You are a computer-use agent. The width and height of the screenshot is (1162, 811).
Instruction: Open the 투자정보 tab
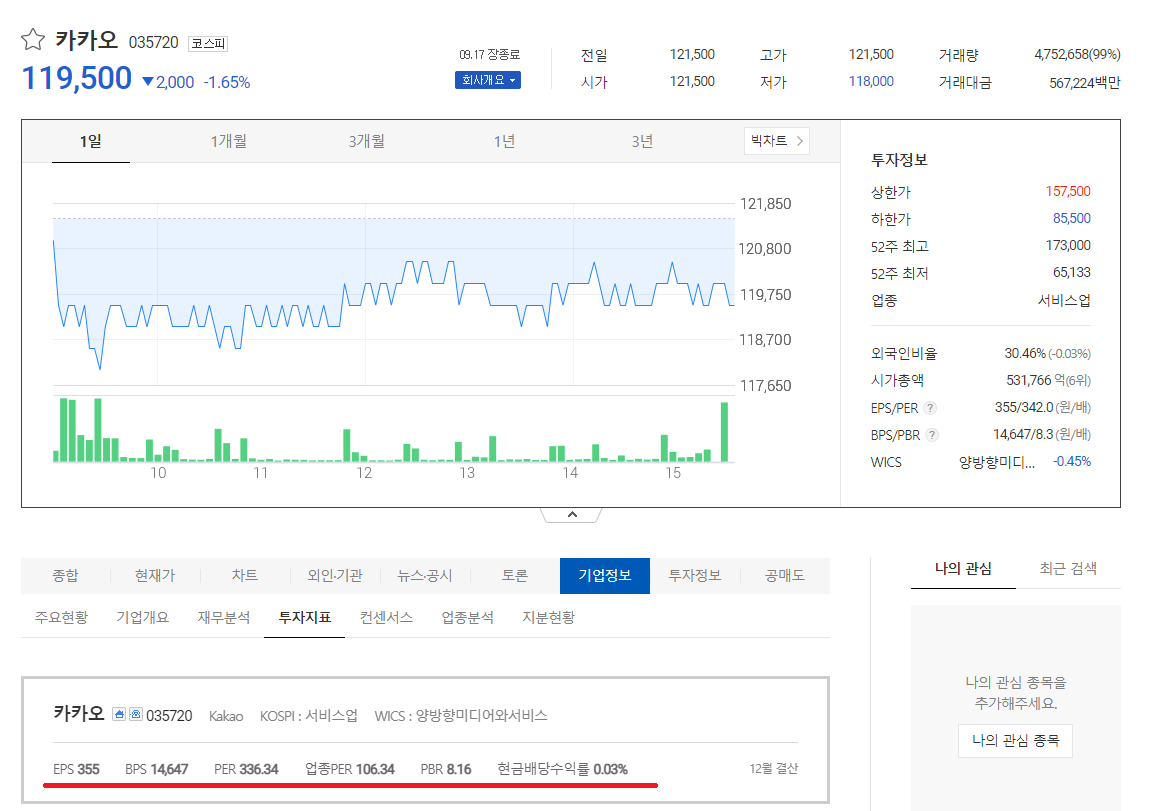695,575
